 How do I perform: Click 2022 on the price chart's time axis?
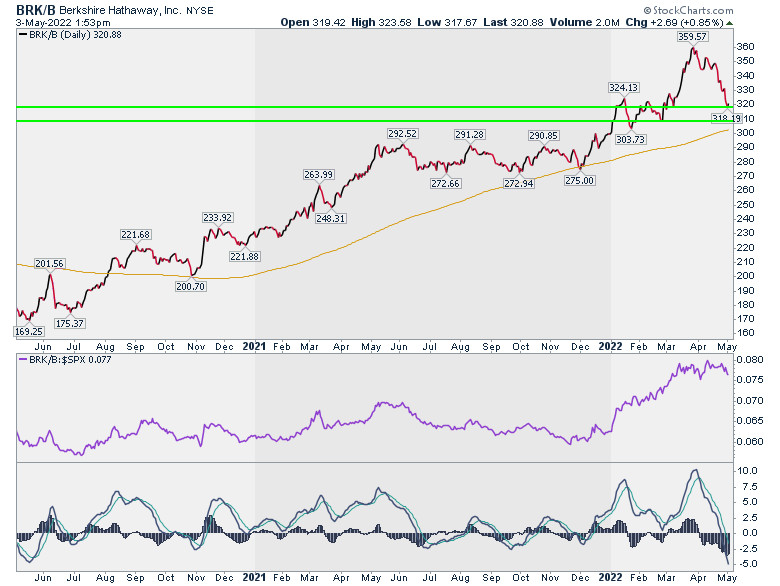[610, 346]
